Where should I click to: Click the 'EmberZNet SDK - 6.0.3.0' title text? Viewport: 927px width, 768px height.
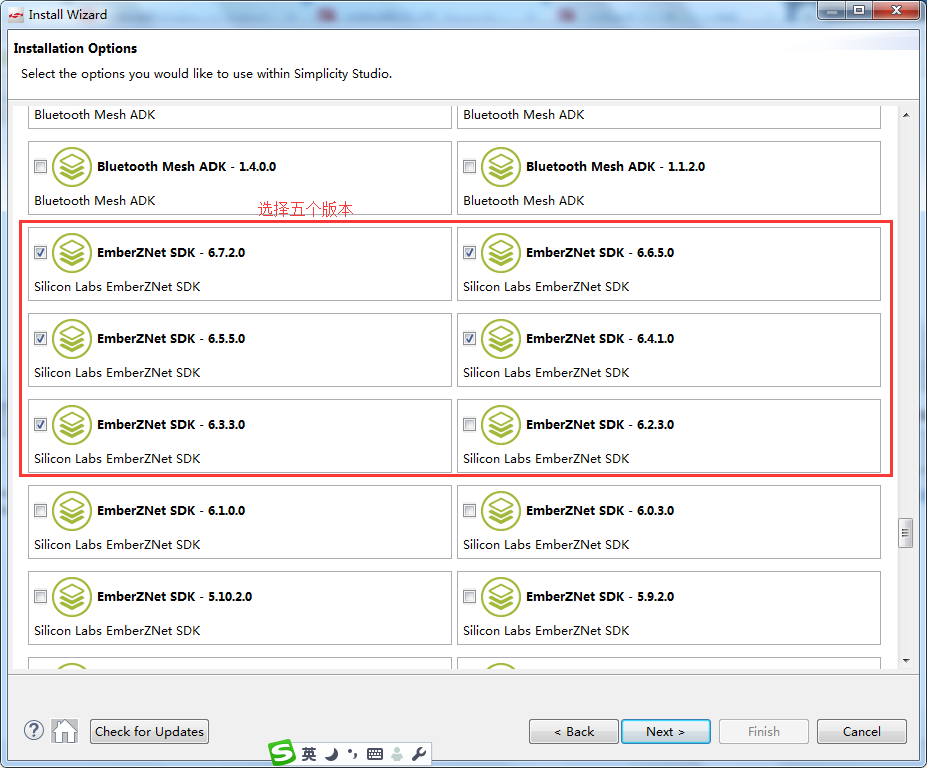pyautogui.click(x=600, y=511)
